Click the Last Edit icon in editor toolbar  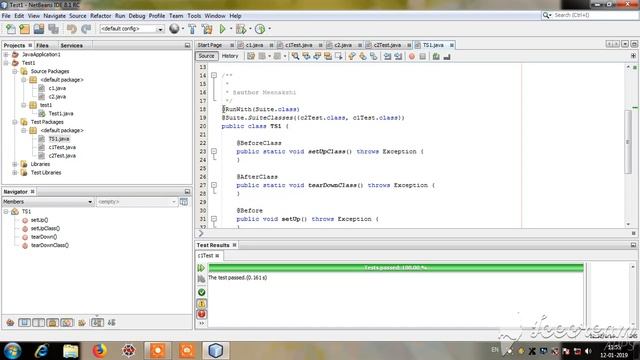(251, 56)
